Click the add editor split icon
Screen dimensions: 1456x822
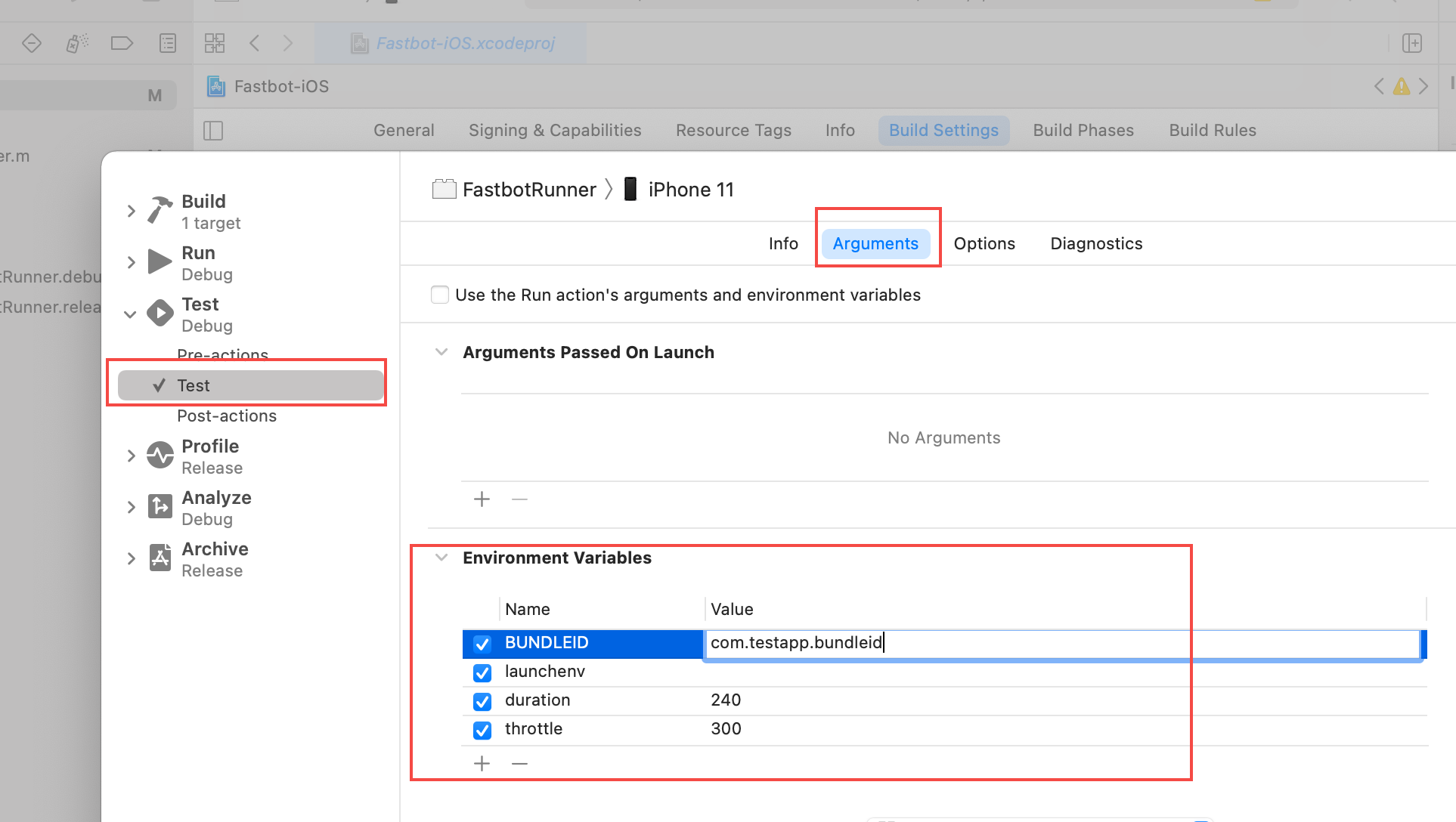click(x=1412, y=43)
